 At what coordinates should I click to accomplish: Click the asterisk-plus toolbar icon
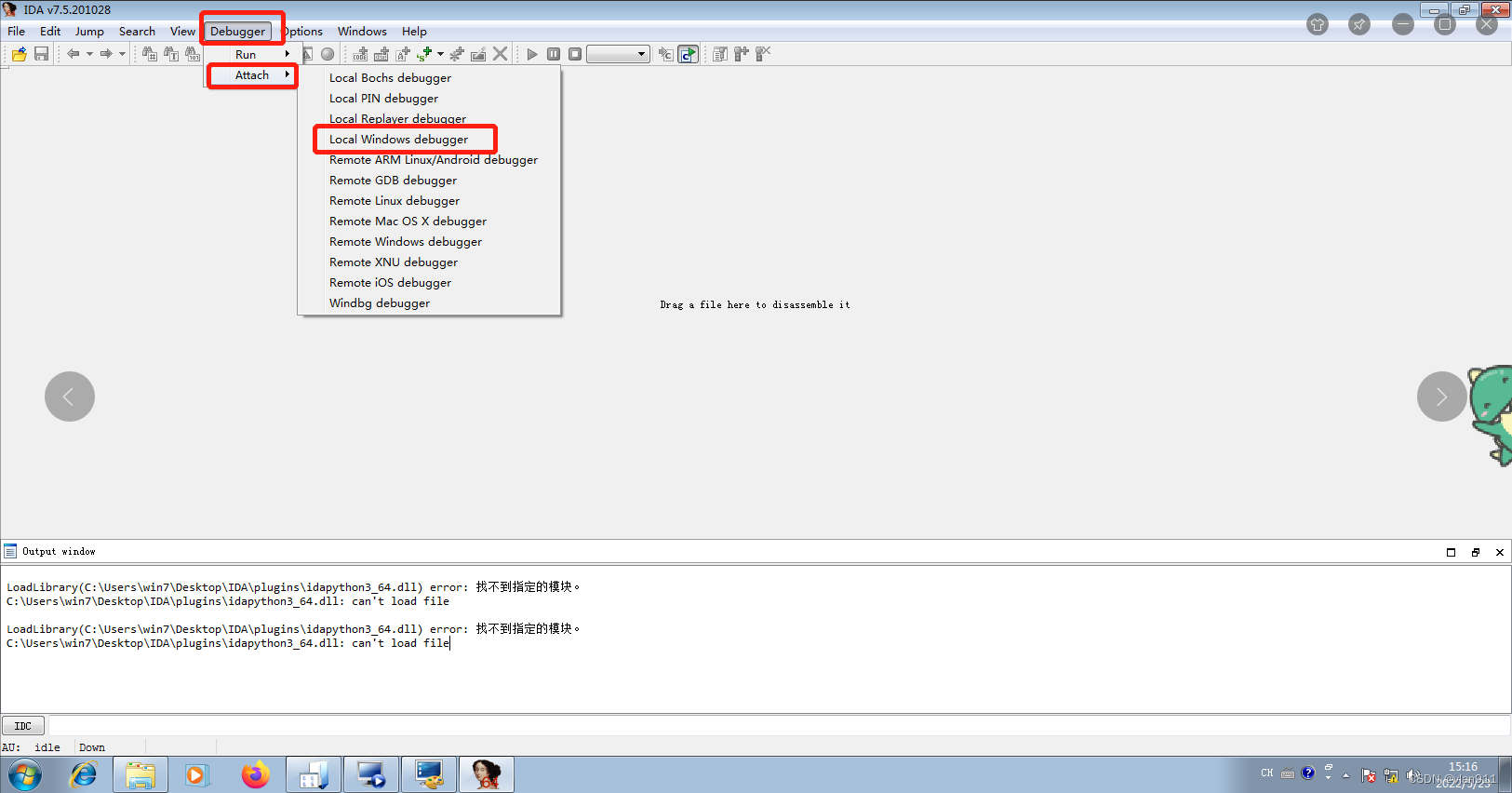click(457, 54)
